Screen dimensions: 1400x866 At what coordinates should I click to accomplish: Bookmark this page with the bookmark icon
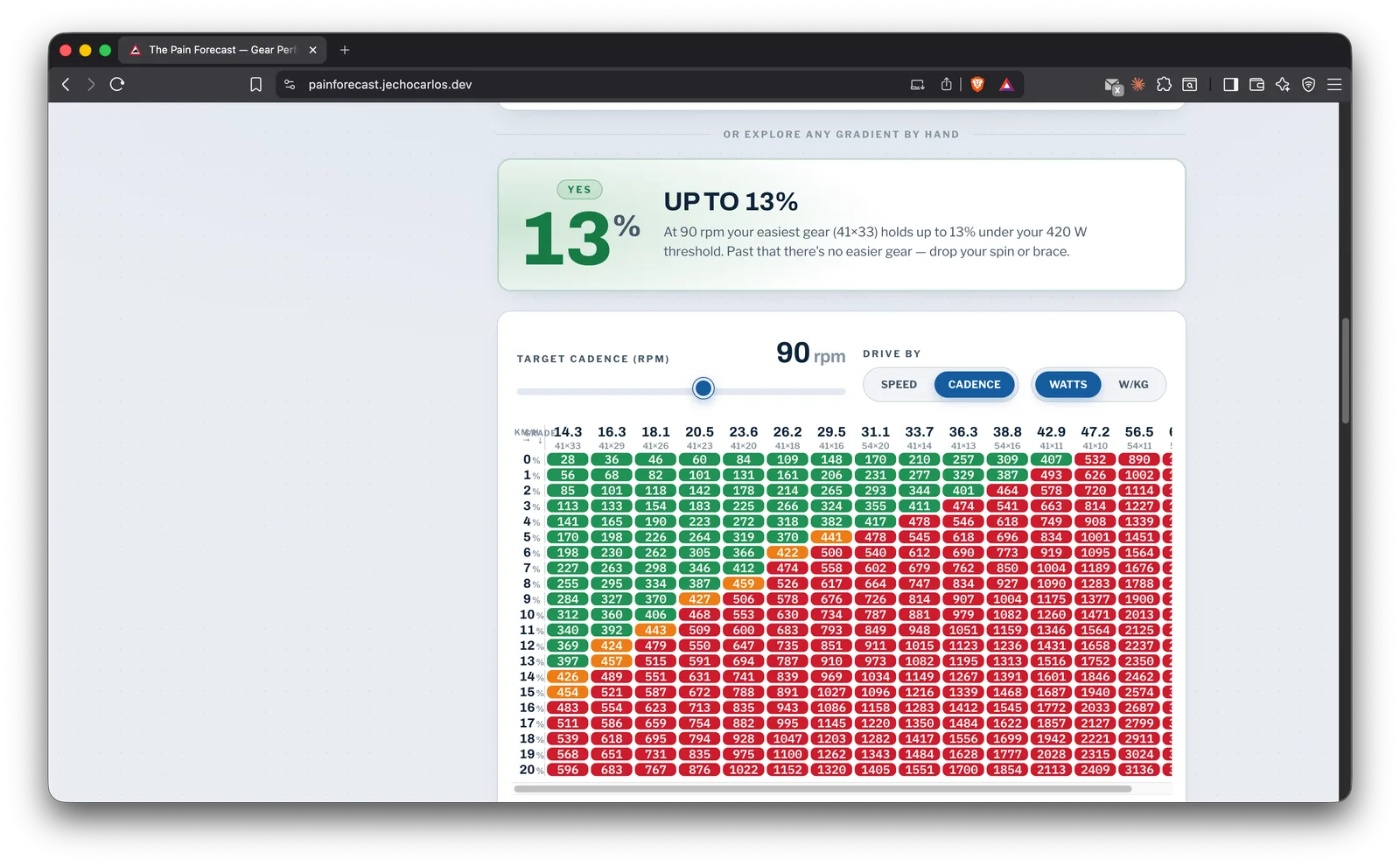click(255, 85)
